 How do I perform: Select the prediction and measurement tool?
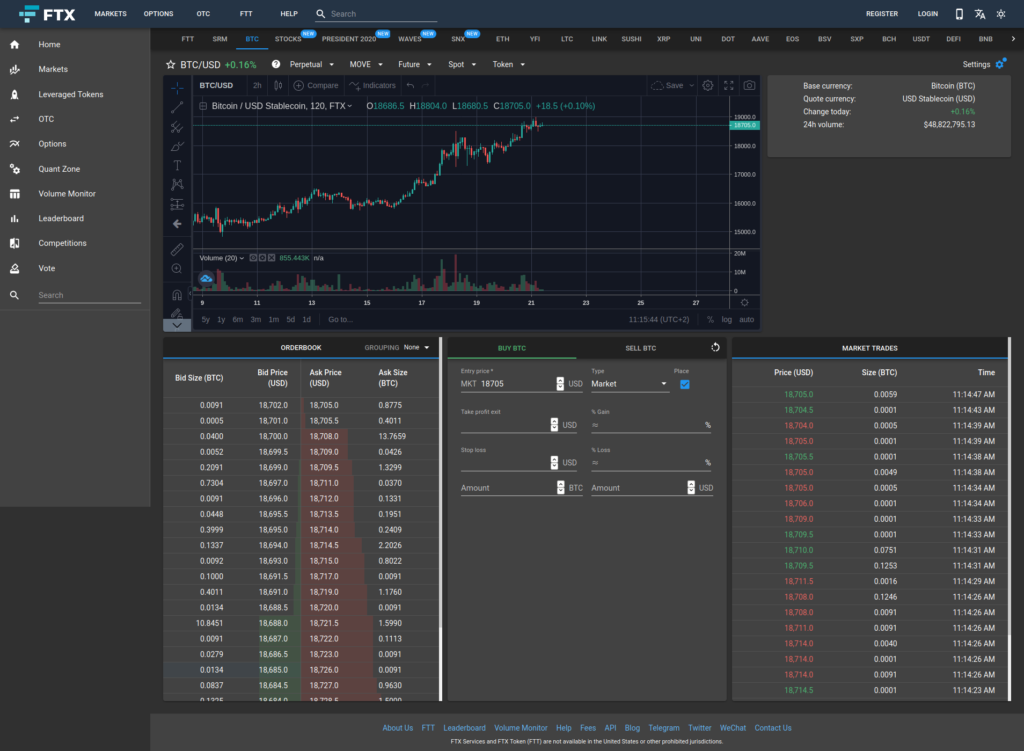[x=177, y=204]
